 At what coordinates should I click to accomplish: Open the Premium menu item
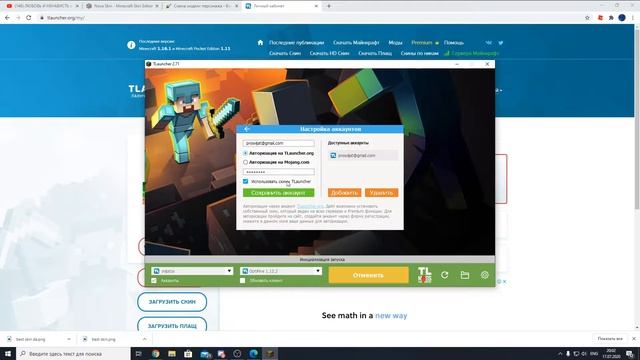(422, 42)
